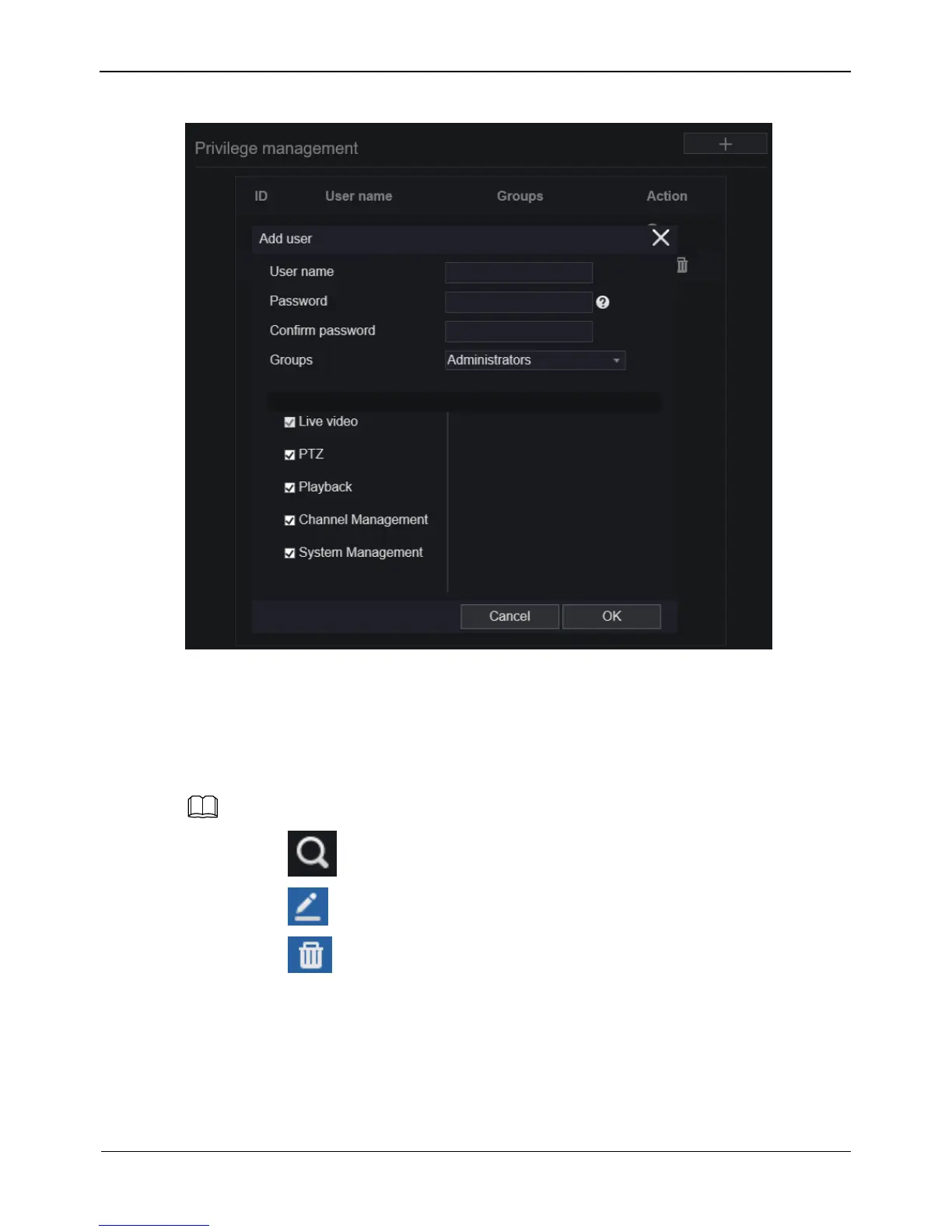This screenshot has height=1232, width=952.
Task: Select the Confirm password field
Action: click(x=519, y=331)
